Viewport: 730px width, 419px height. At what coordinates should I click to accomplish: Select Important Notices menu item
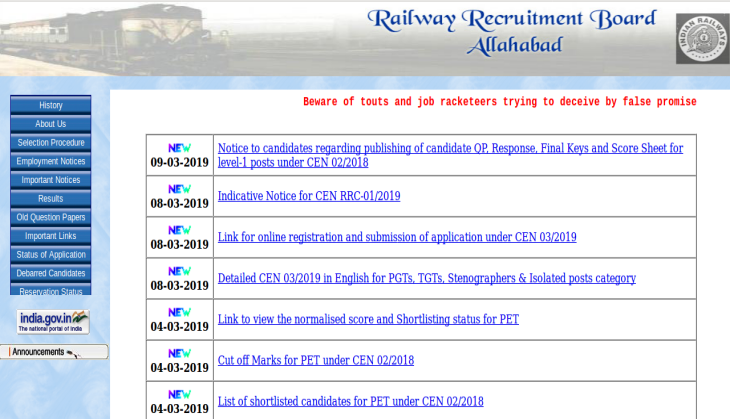(51, 180)
